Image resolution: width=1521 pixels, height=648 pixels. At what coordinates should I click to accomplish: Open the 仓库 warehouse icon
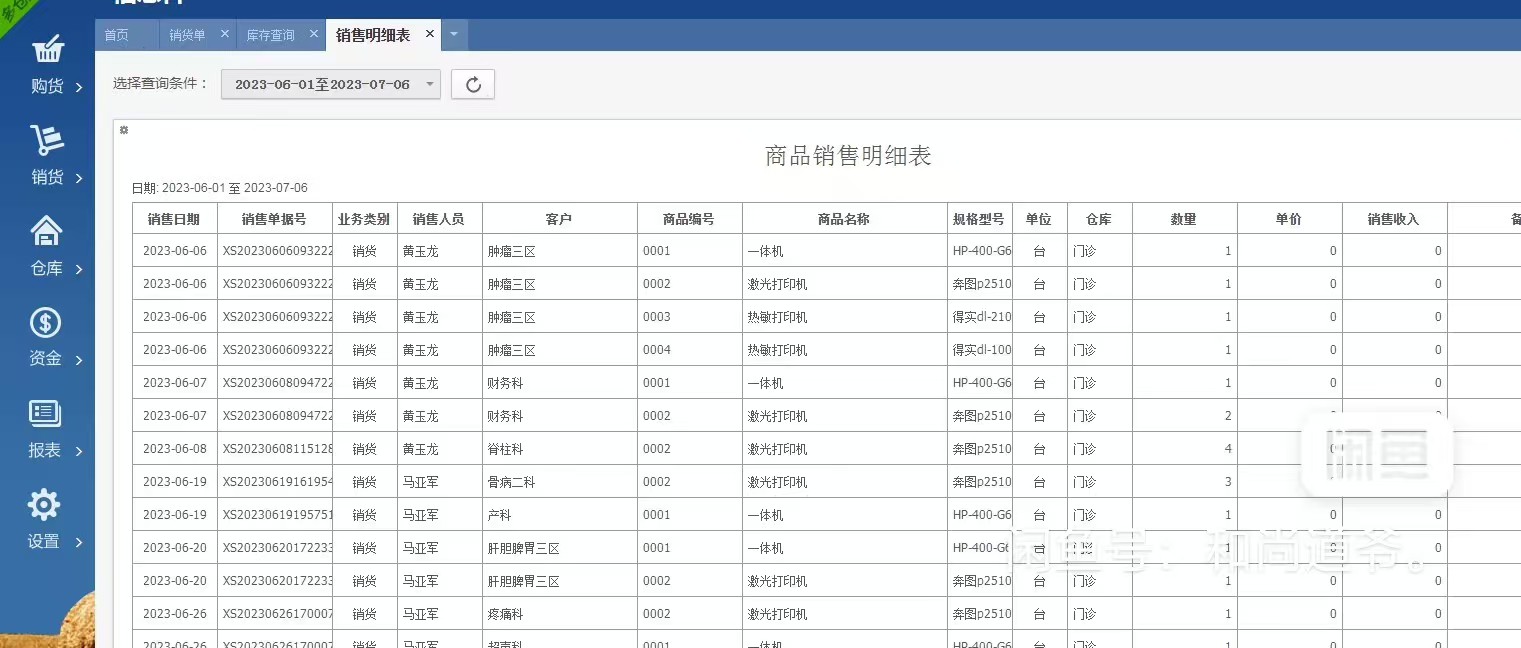pos(47,232)
